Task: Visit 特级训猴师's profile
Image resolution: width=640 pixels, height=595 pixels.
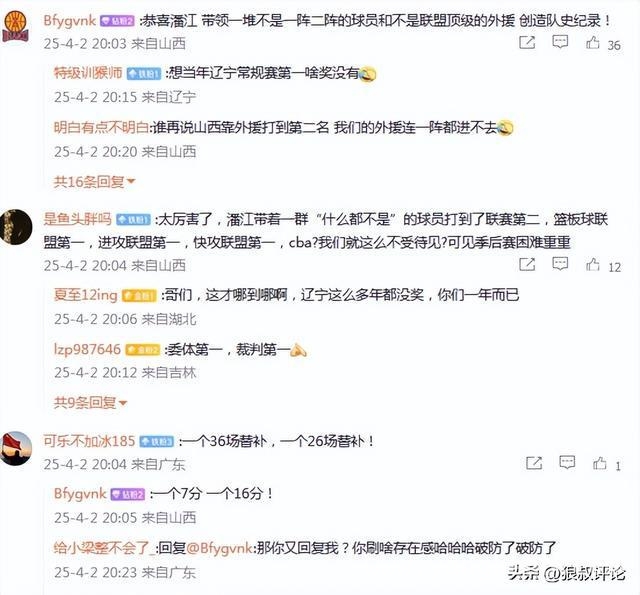Action: tap(88, 73)
